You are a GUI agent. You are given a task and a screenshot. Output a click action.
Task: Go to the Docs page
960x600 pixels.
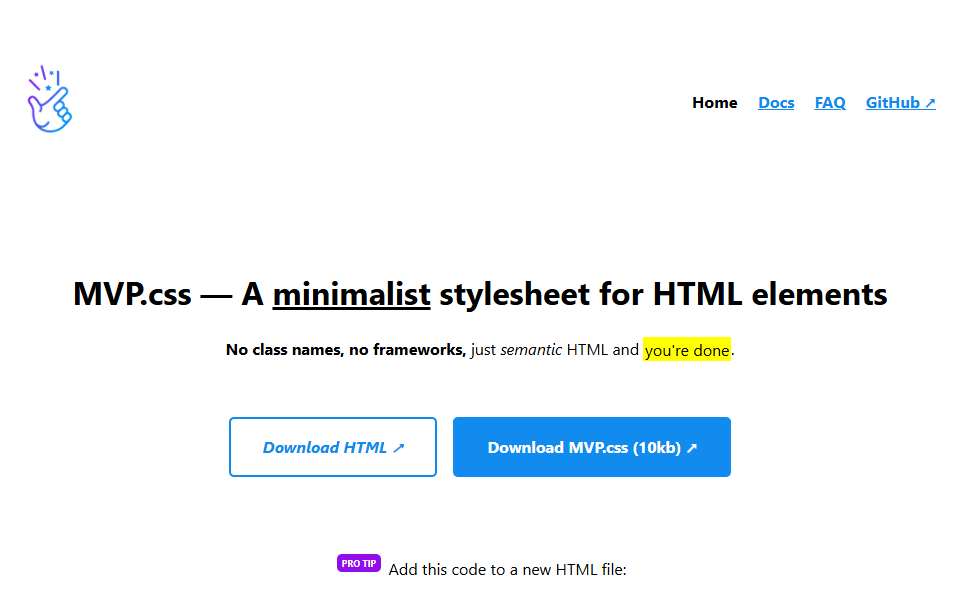coord(776,103)
